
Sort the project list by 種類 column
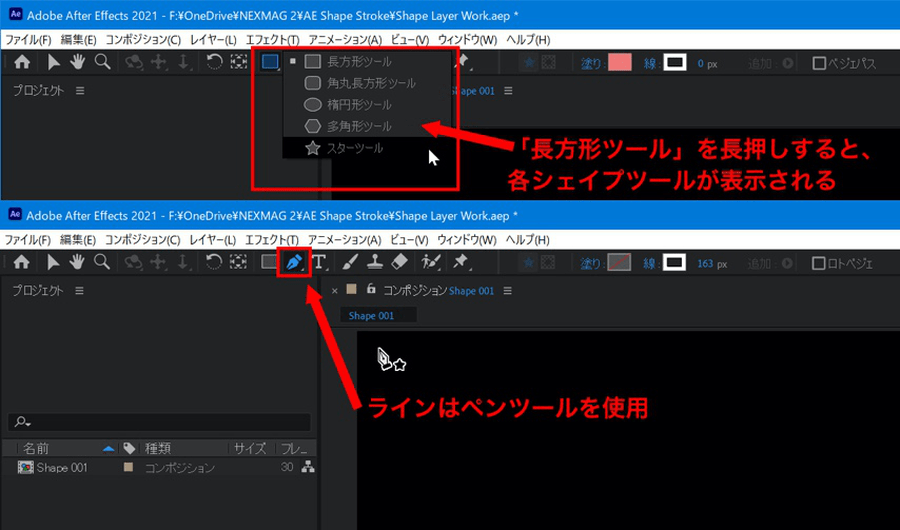click(x=157, y=448)
